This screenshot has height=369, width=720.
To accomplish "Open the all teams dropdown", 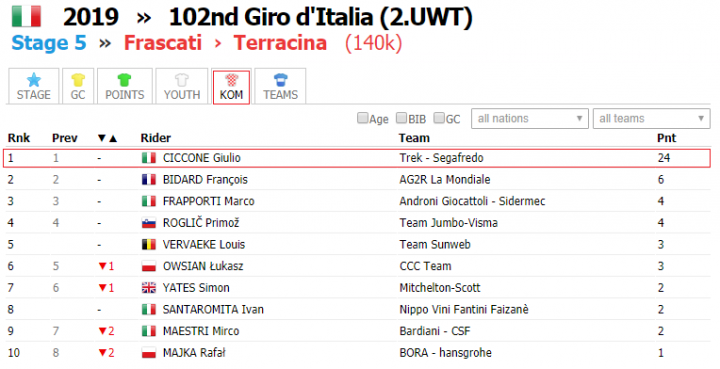I will coord(651,118).
